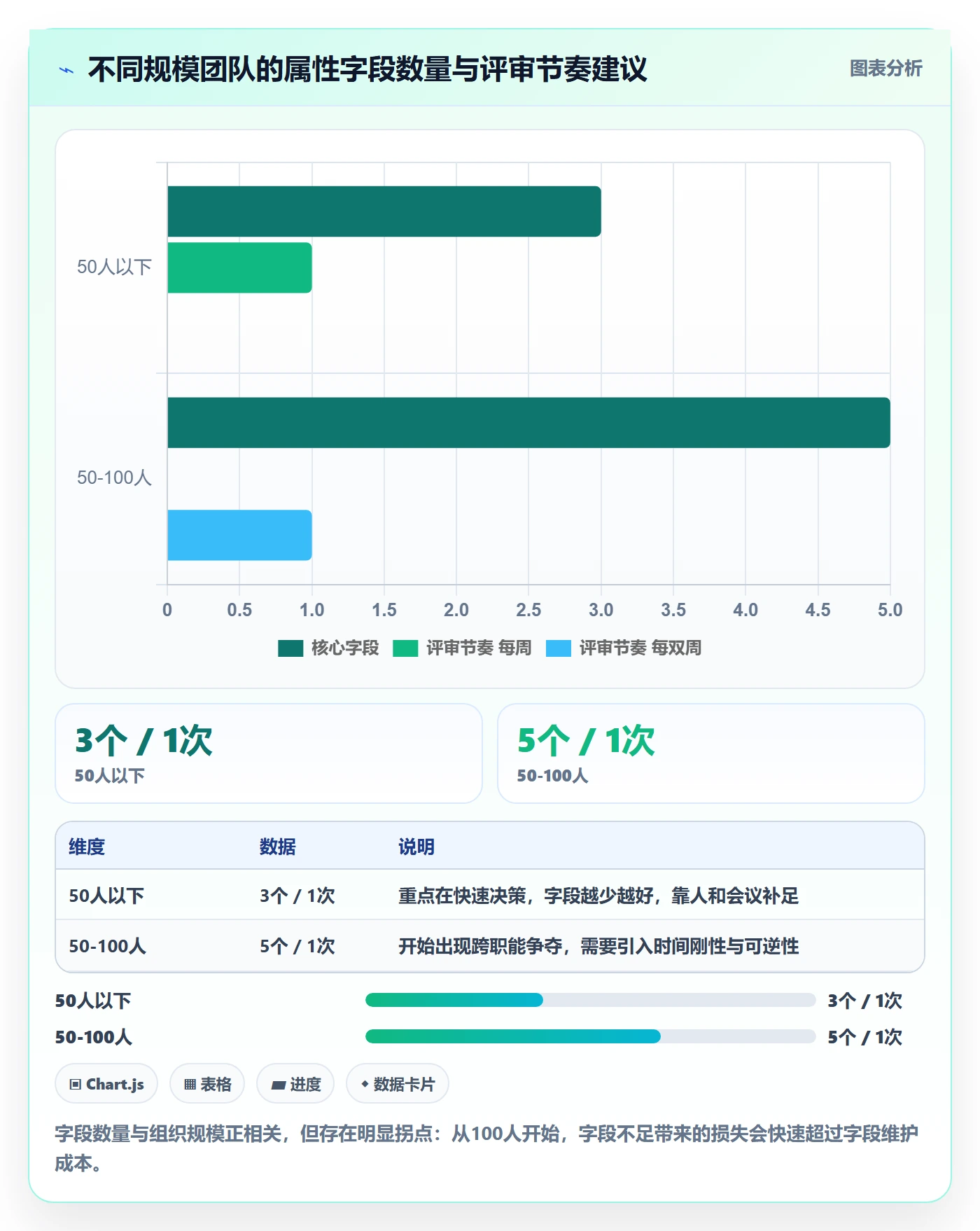Viewport: 980px width, 1231px height.
Task: Click the light green 每周 bar for 50人以下
Action: (239, 267)
